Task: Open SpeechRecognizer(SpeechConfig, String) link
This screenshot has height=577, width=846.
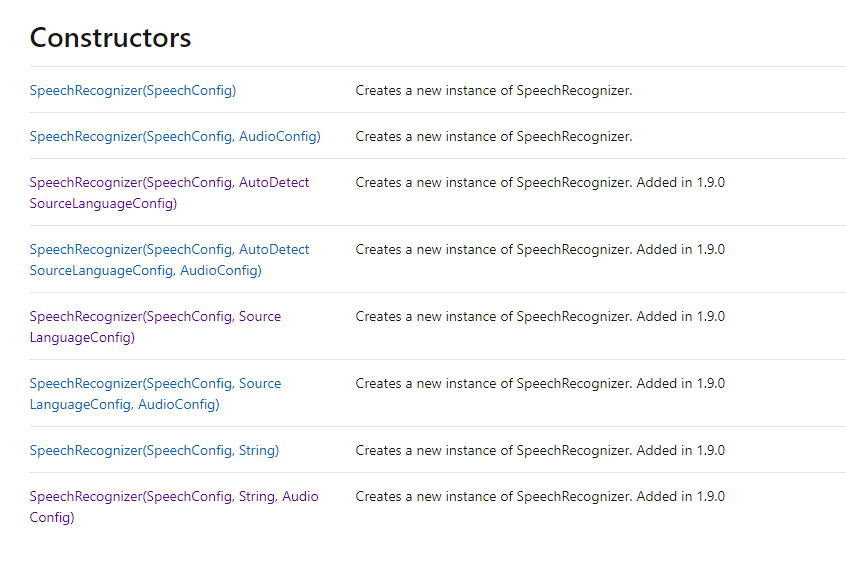Action: click(x=154, y=450)
